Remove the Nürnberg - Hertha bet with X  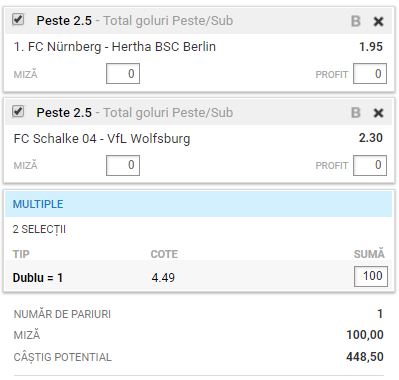click(x=378, y=22)
